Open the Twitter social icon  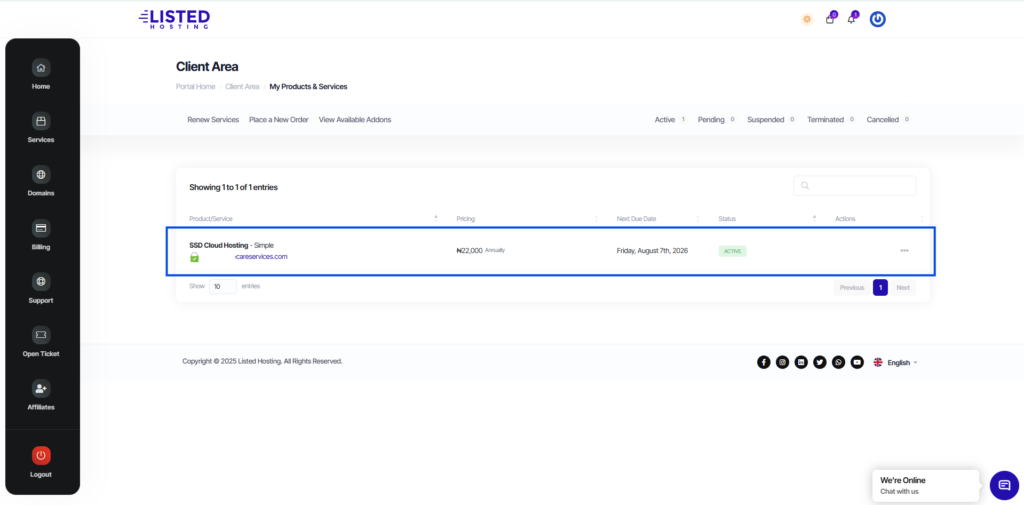pos(820,362)
